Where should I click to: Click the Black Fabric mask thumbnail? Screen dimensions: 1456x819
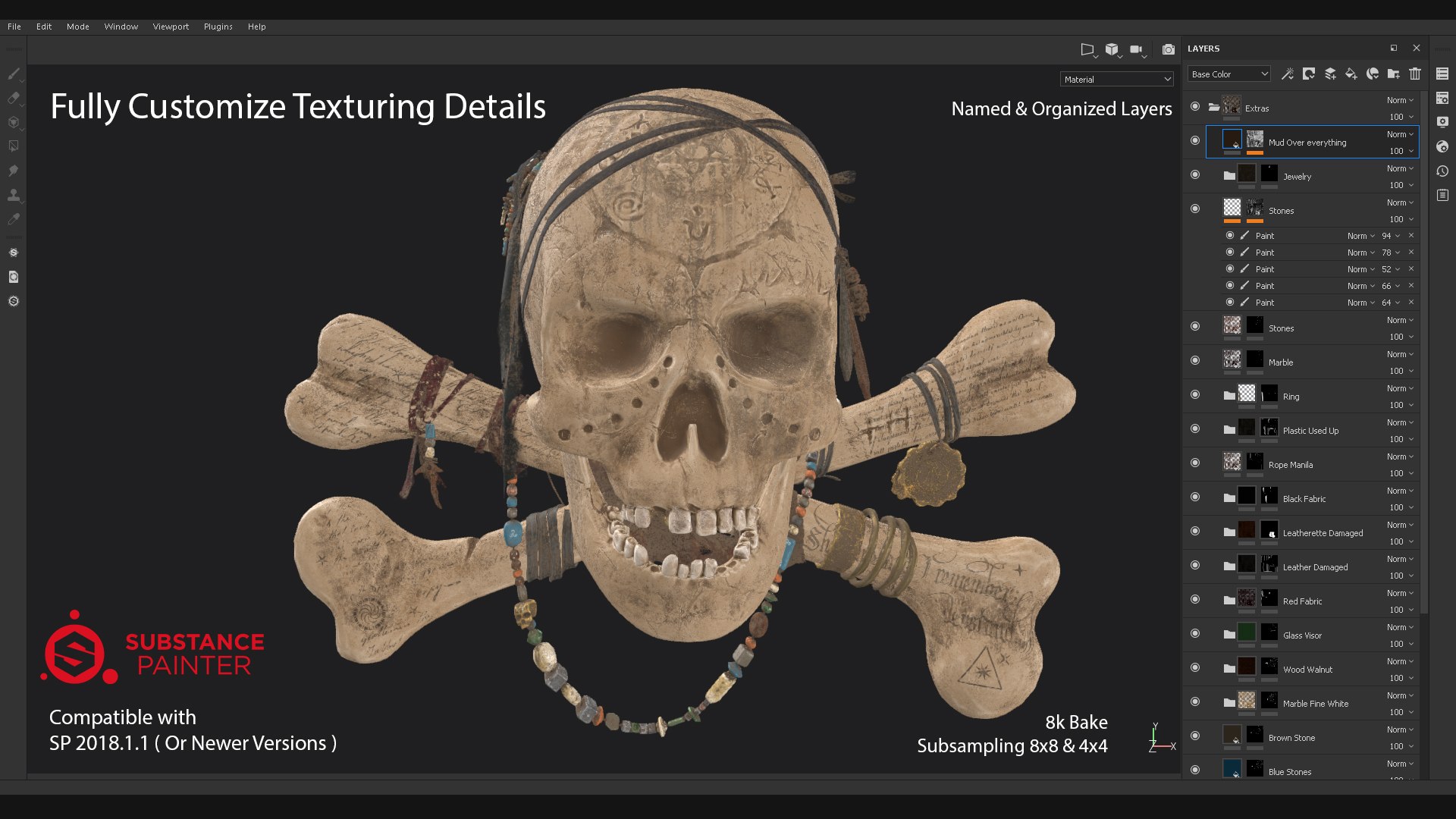pos(1269,495)
